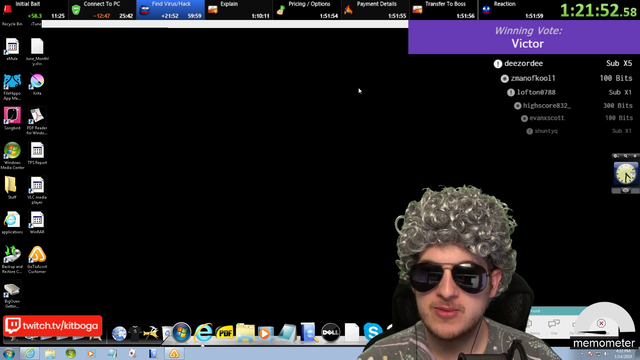Viewport: 640px width, 360px height.
Task: Click the globe icon in the dock
Action: pos(119,333)
